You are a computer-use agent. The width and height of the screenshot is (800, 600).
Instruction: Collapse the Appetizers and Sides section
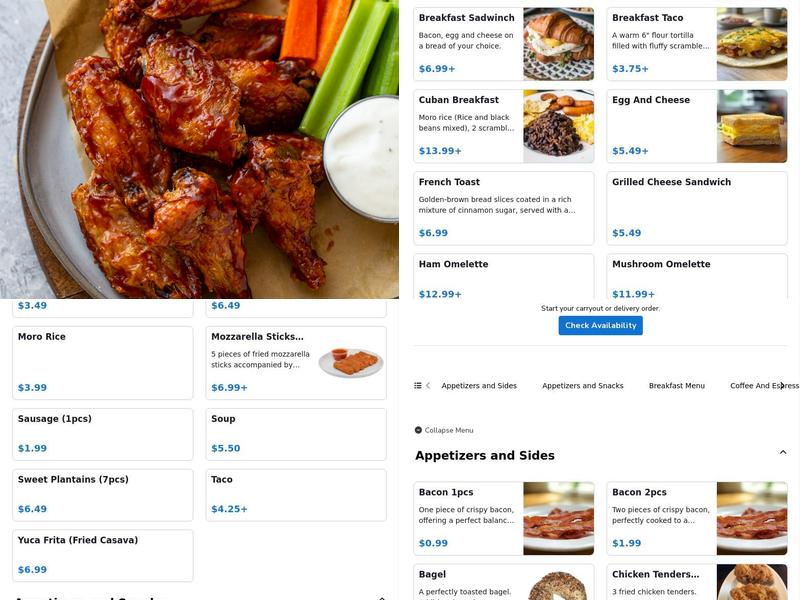783,453
